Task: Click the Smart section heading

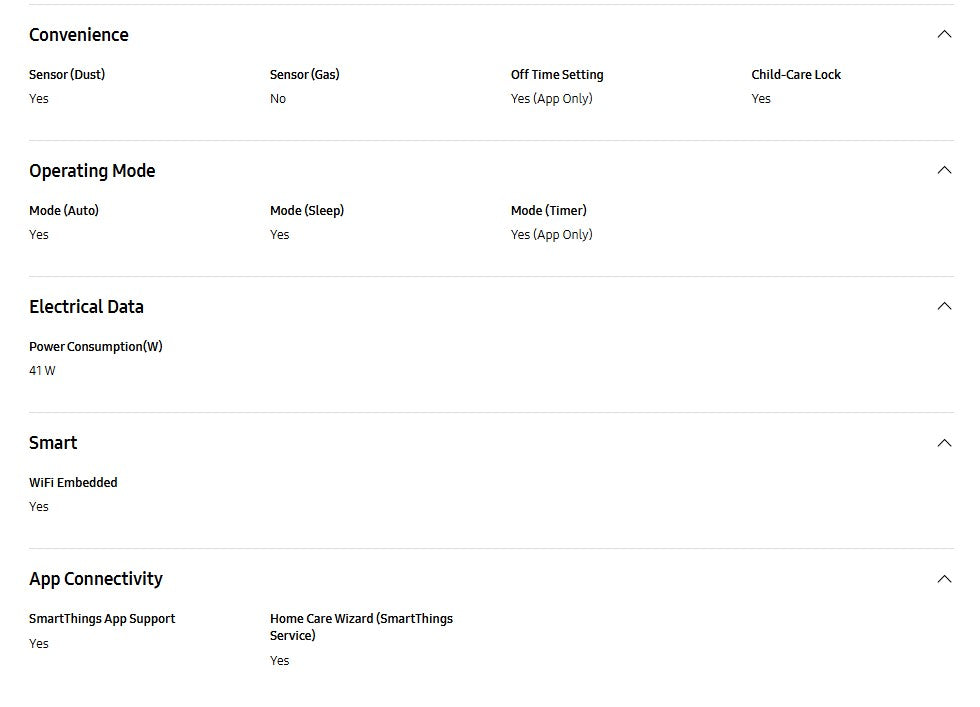Action: [53, 443]
